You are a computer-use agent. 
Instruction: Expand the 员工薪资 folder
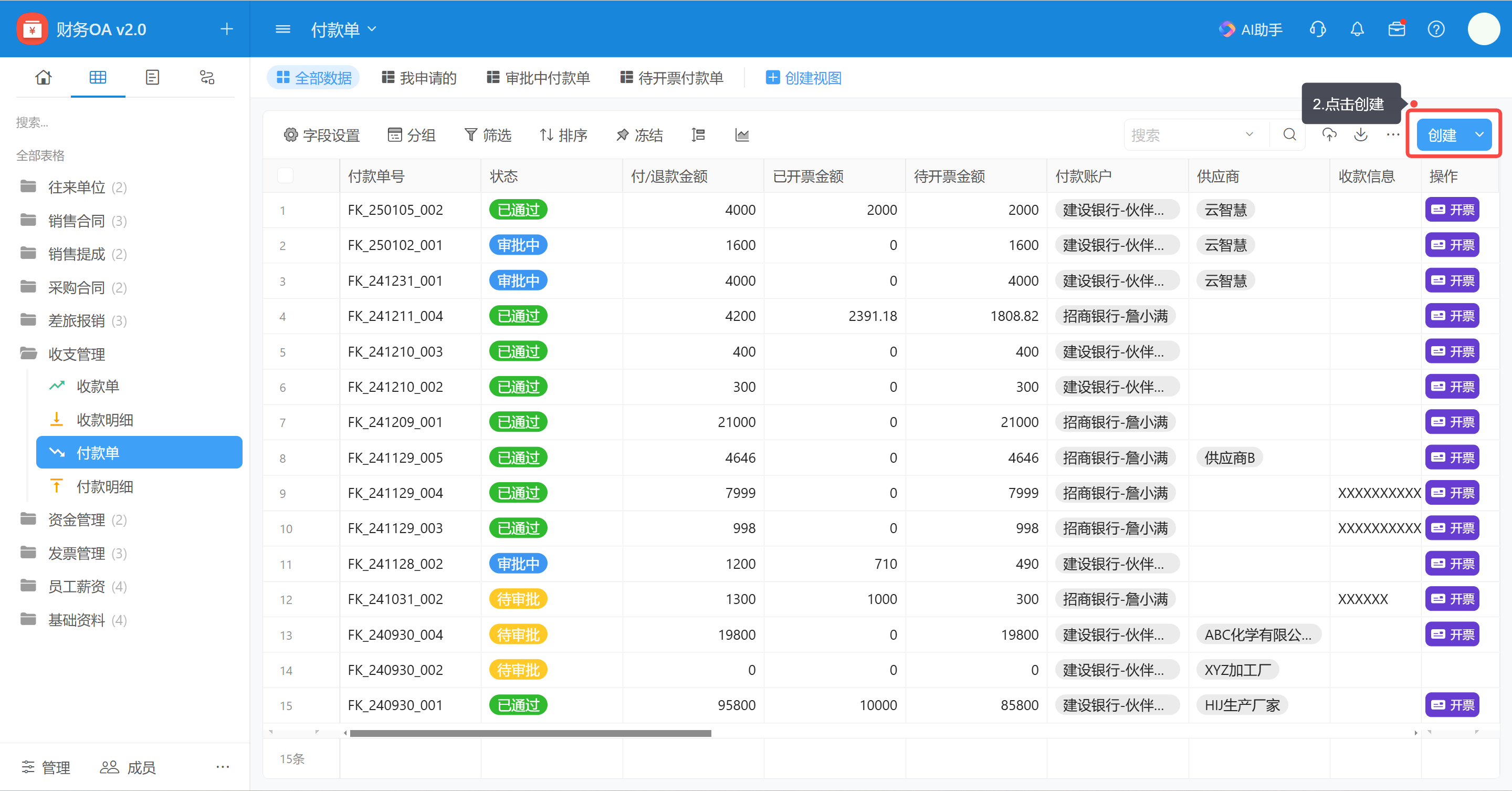74,587
